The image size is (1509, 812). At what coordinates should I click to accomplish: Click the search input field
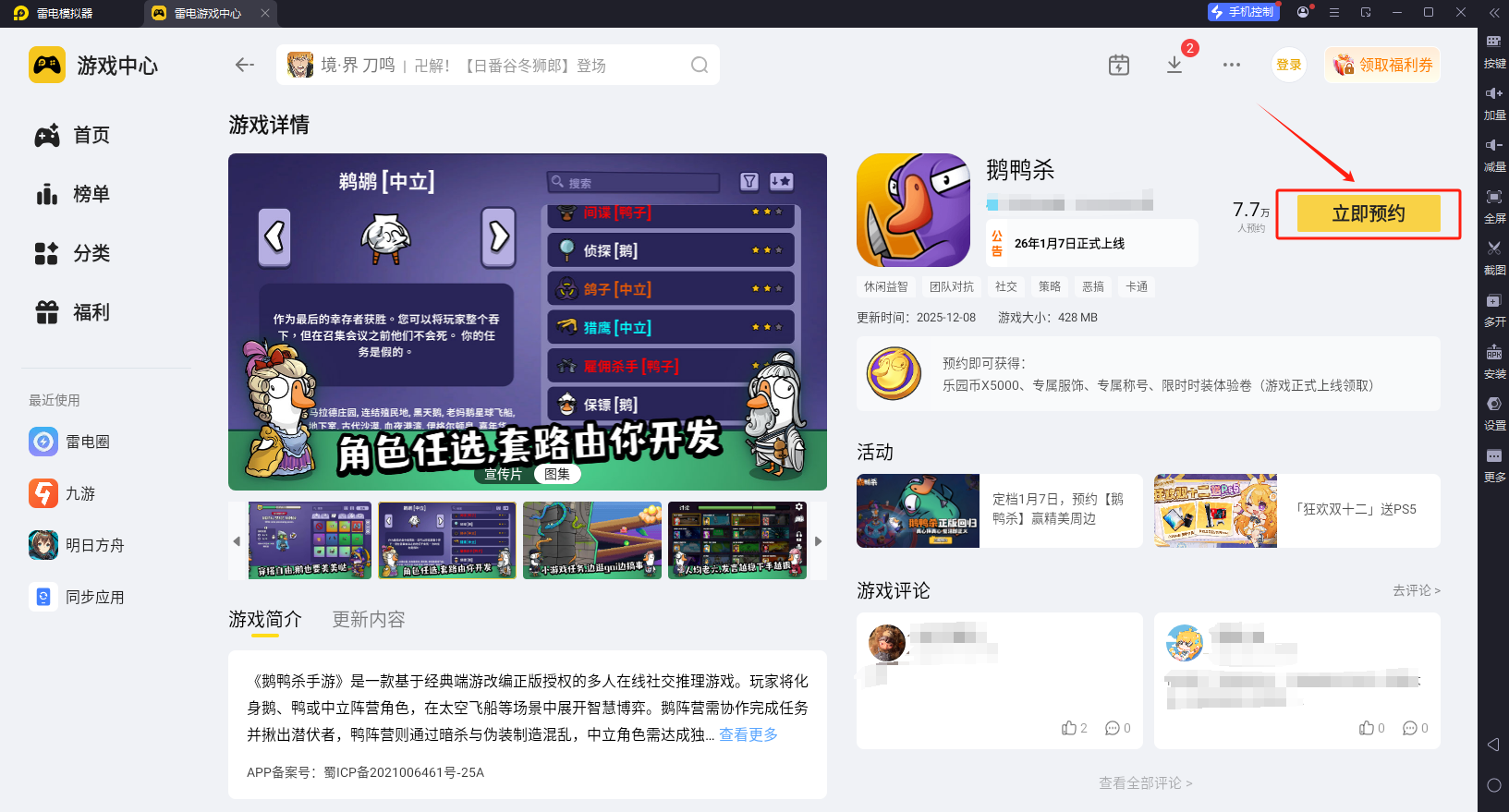pyautogui.click(x=498, y=65)
